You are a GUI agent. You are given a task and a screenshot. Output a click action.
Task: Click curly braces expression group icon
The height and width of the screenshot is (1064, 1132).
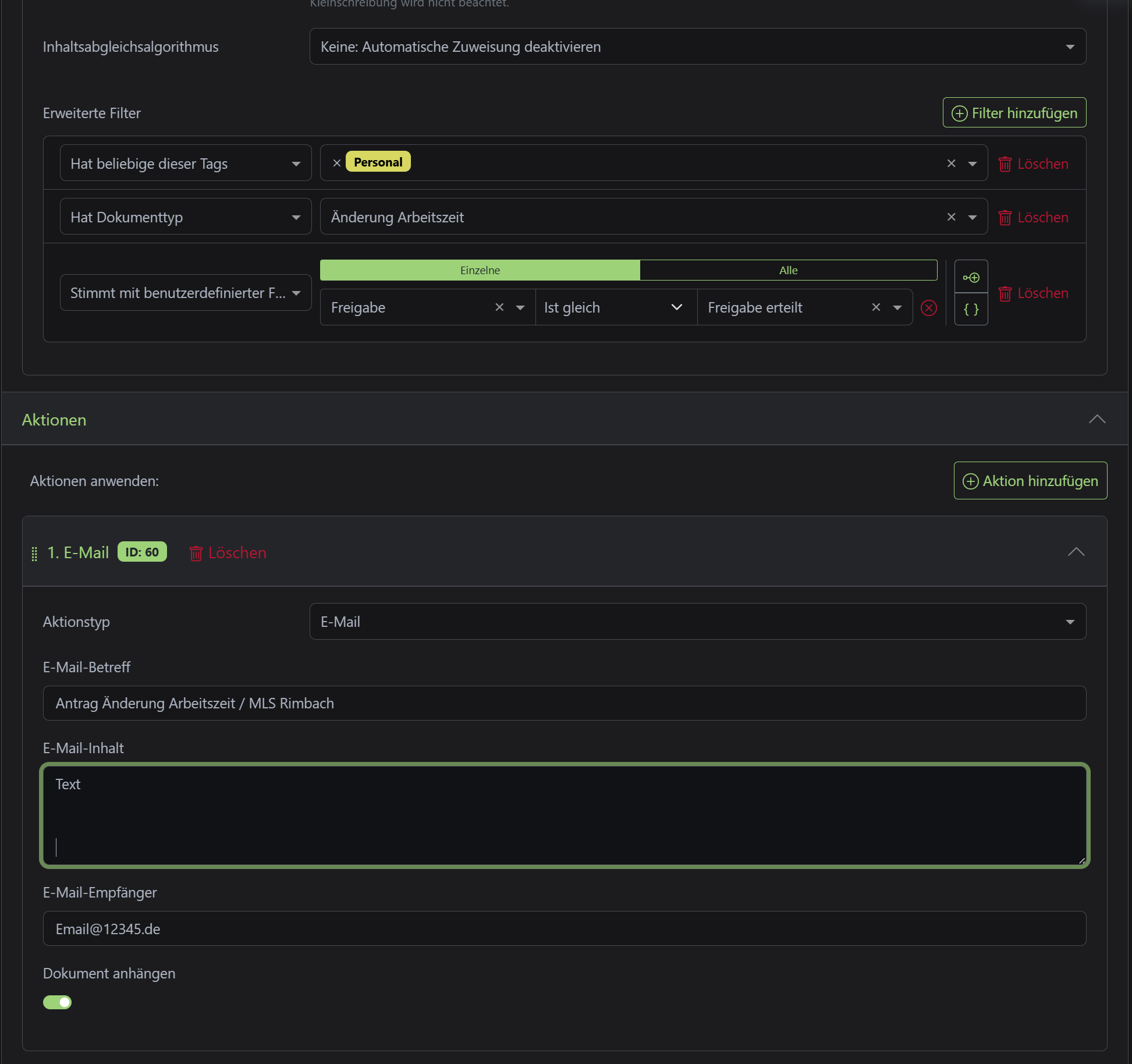click(971, 309)
